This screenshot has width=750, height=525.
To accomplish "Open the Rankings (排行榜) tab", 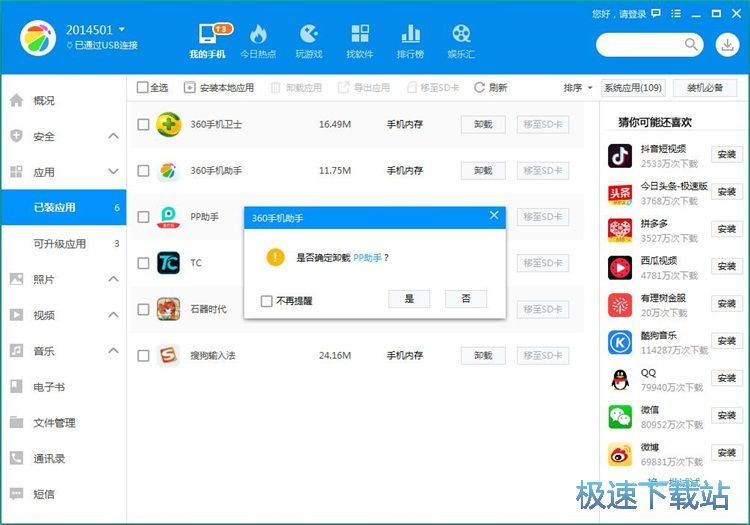I will pyautogui.click(x=410, y=42).
